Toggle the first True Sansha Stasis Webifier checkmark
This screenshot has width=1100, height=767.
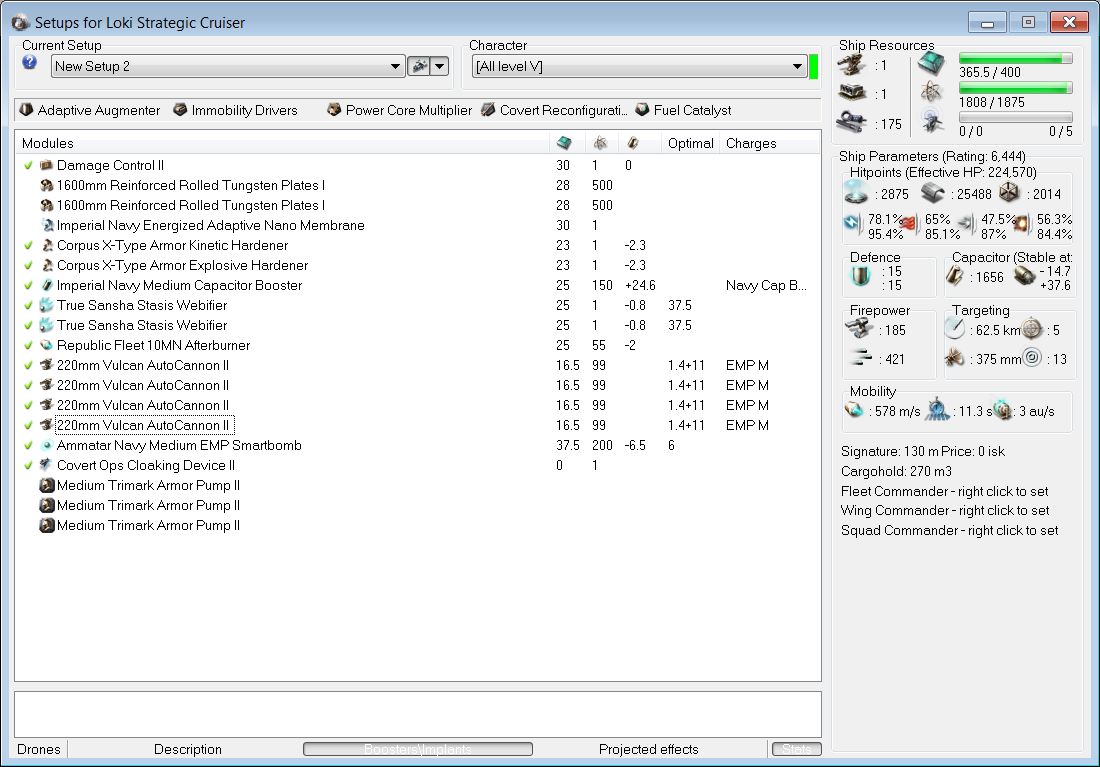tap(28, 305)
